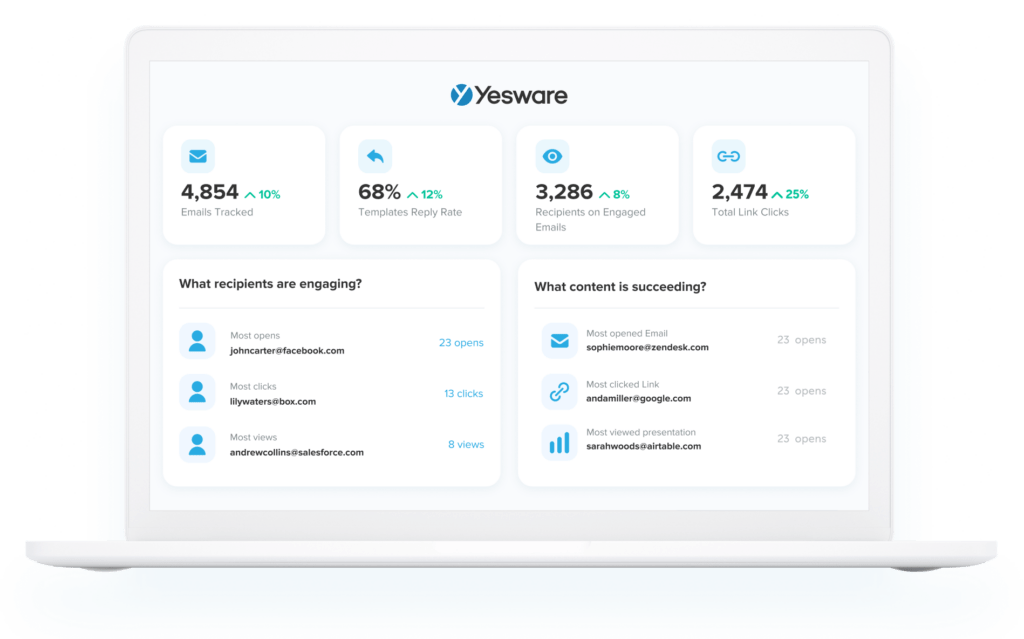The height and width of the screenshot is (639, 1024).
Task: Click the Yesware logo
Action: (509, 95)
